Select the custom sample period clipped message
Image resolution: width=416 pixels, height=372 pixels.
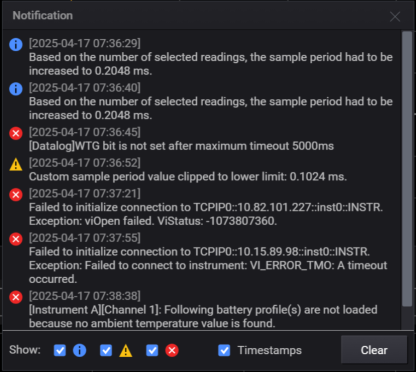[188, 177]
